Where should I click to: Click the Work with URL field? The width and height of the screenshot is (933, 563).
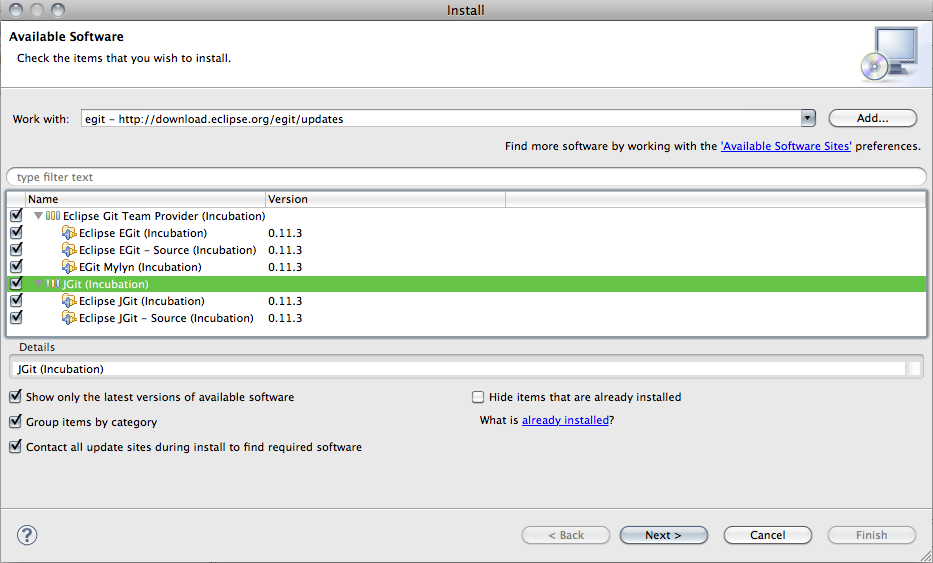(x=441, y=118)
